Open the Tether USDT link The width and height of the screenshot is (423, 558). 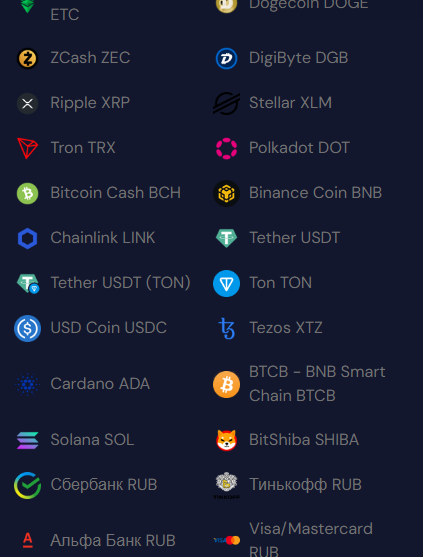(x=278, y=238)
